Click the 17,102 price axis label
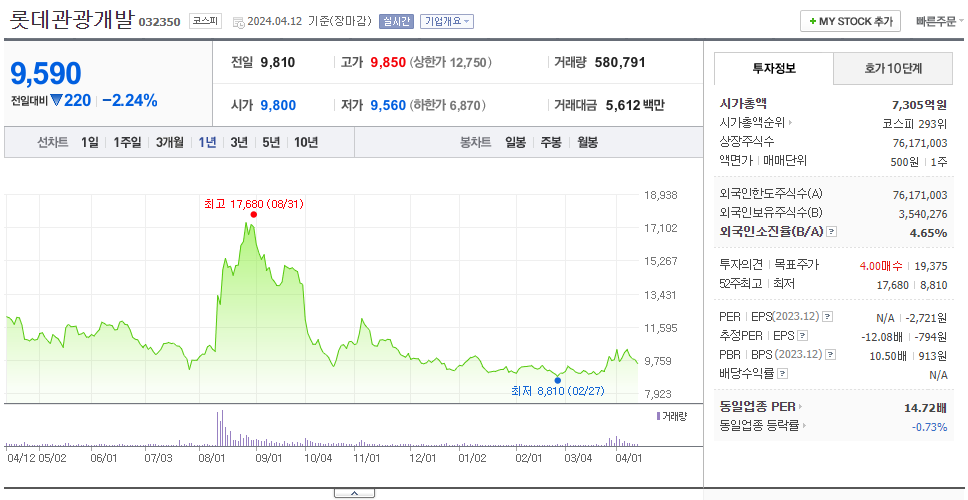The image size is (968, 500). coord(661,228)
